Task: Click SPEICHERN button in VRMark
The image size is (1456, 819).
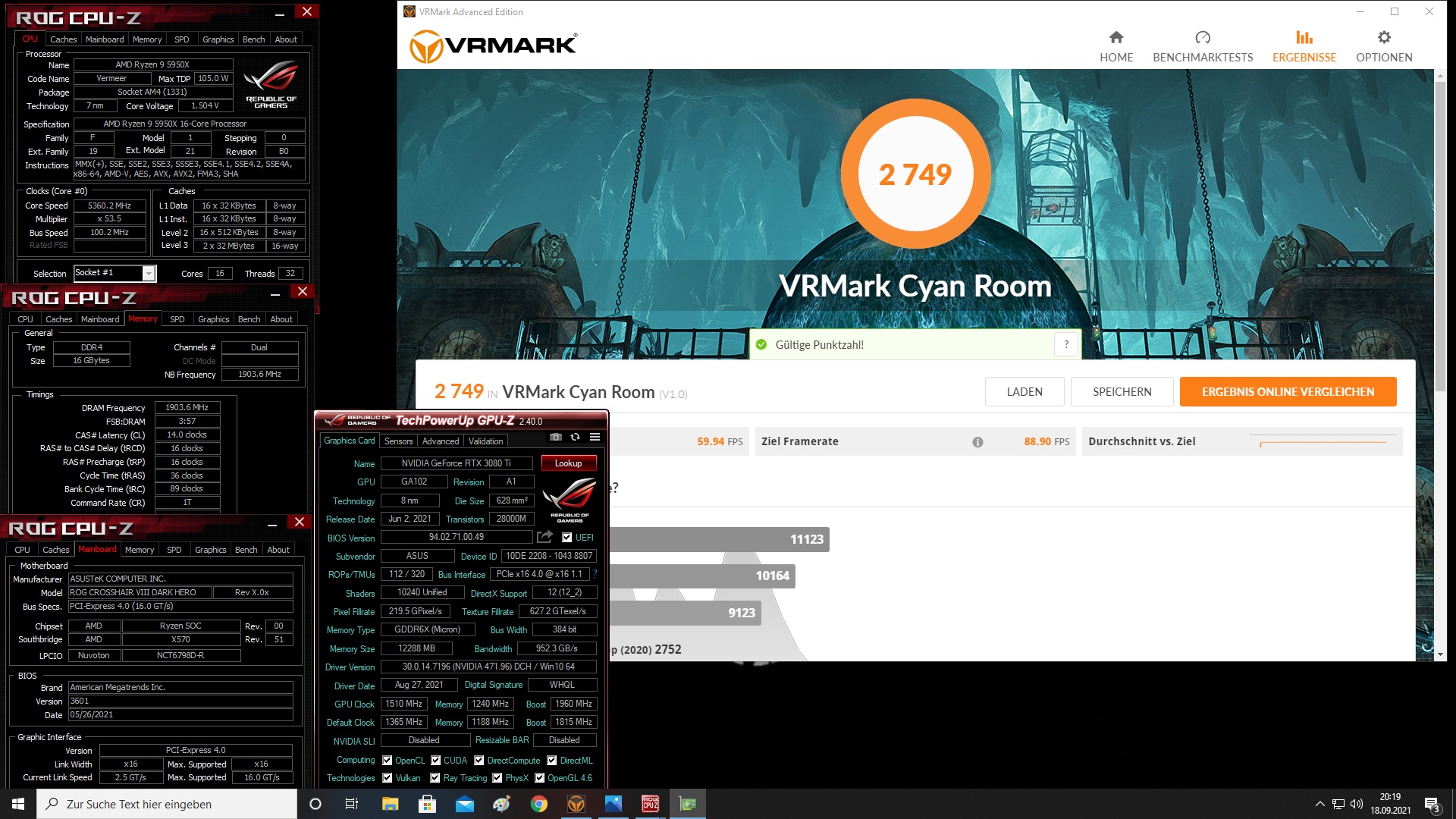Action: (x=1122, y=392)
